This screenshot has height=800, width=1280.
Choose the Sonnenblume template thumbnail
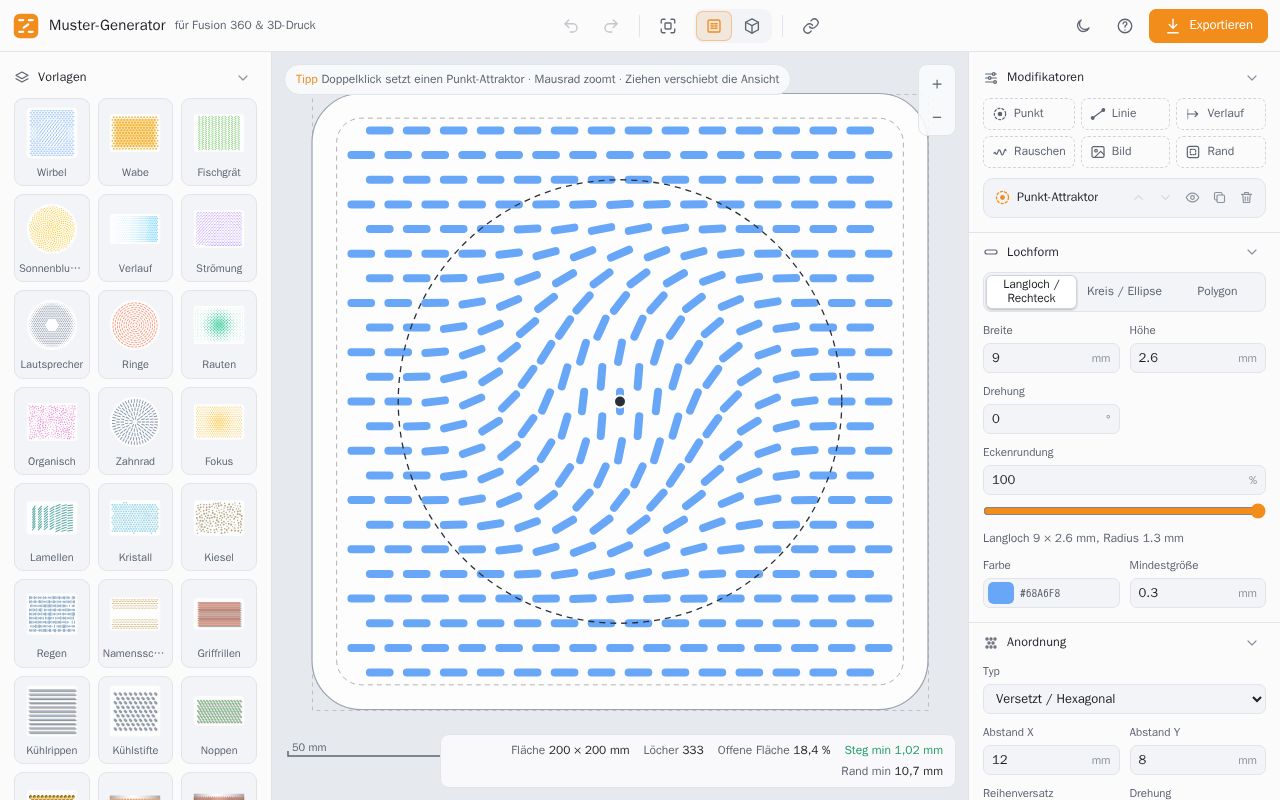[x=52, y=238]
